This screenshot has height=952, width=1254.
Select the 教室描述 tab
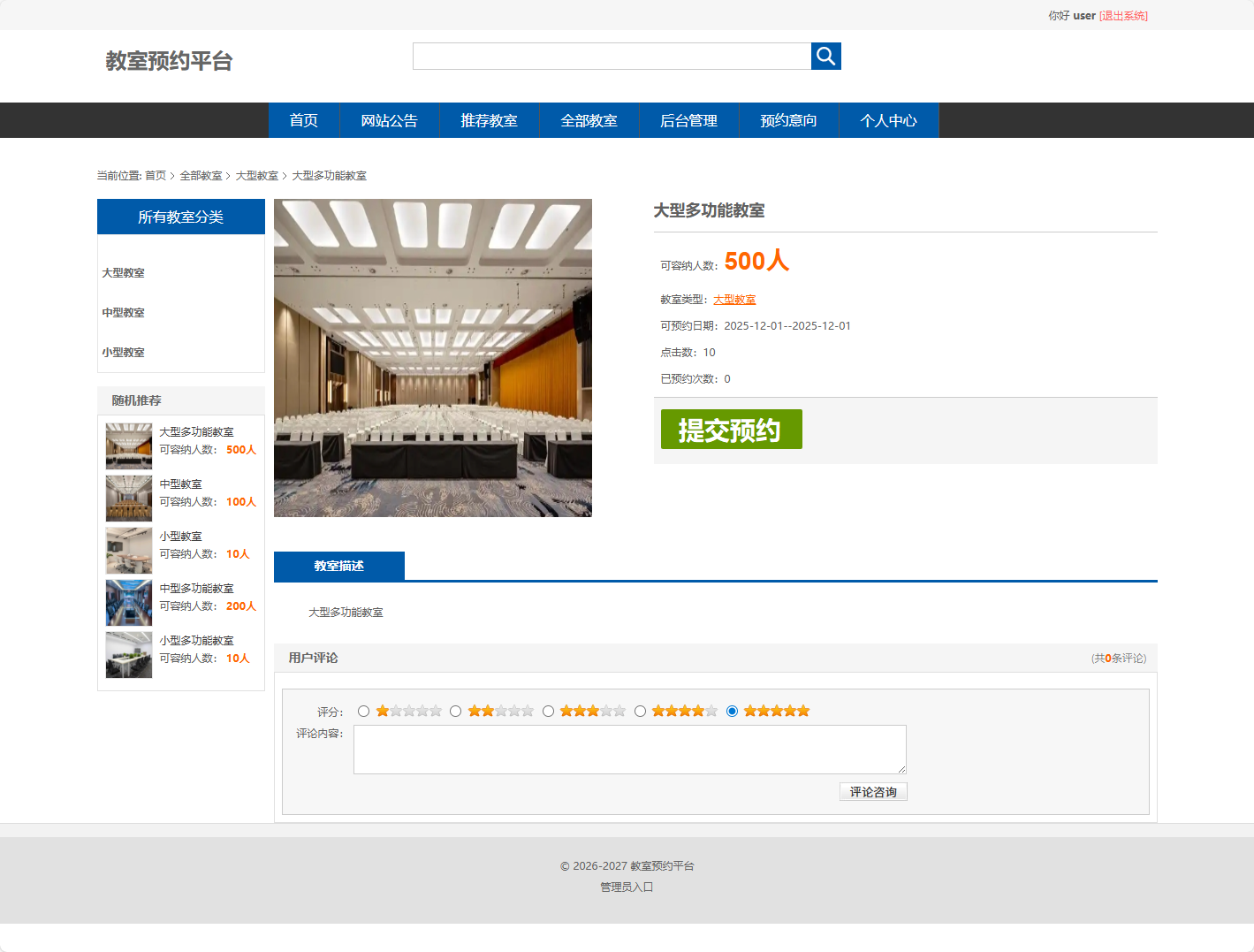coord(339,566)
